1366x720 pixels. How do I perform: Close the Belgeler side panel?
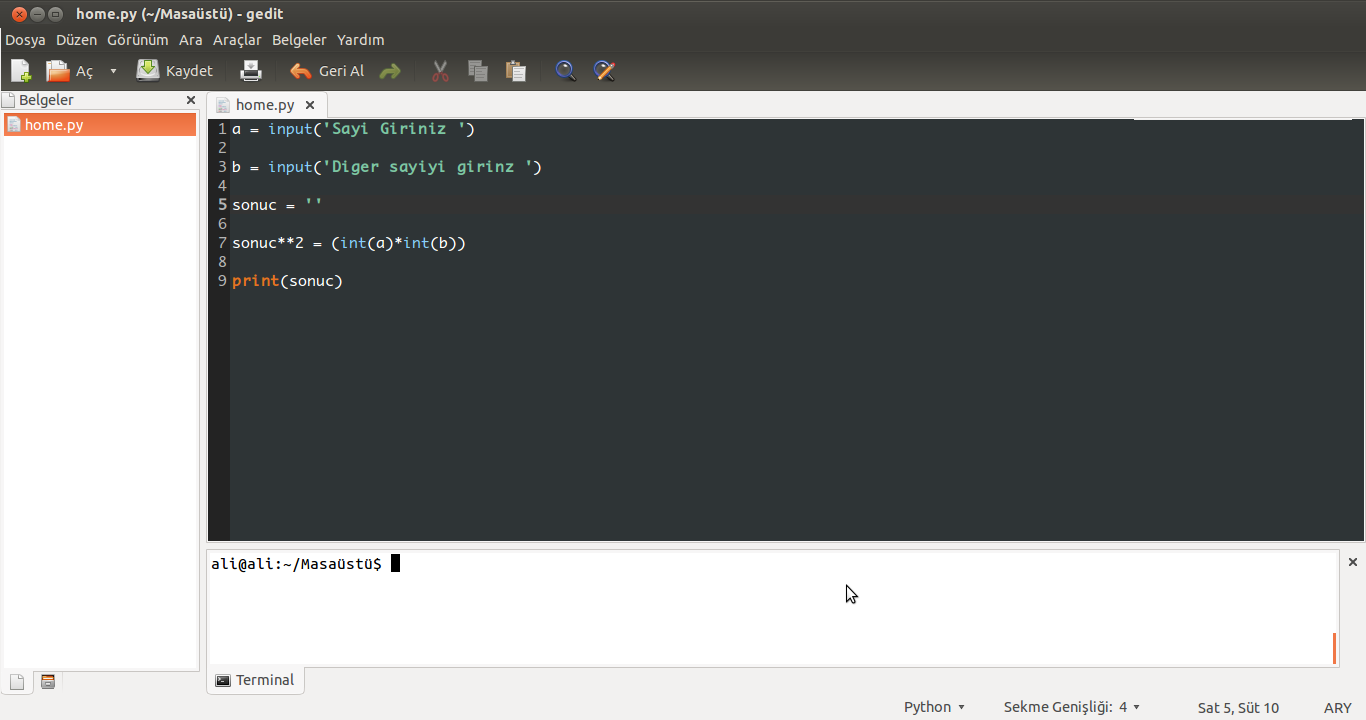tap(191, 100)
